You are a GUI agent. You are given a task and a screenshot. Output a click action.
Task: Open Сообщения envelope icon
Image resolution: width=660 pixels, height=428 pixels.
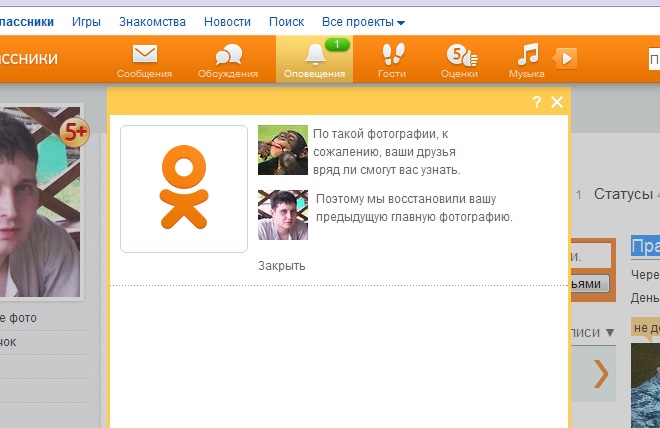pos(144,54)
